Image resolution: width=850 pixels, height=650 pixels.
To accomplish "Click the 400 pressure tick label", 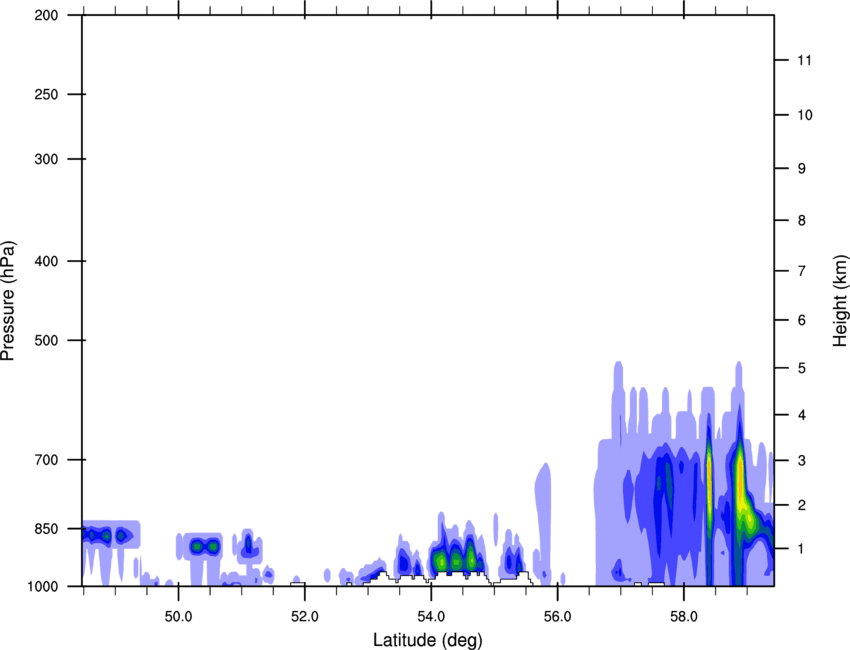I will [46, 261].
